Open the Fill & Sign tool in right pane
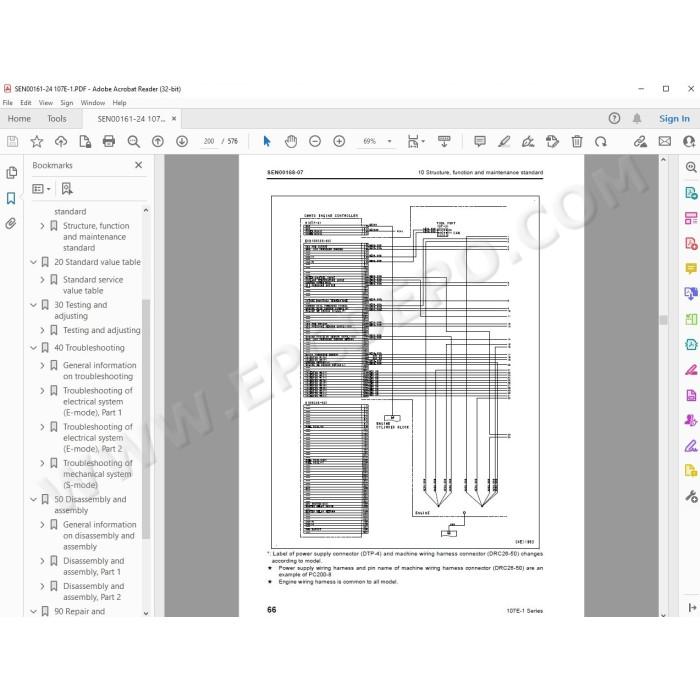Image resolution: width=700 pixels, height=700 pixels. click(691, 446)
